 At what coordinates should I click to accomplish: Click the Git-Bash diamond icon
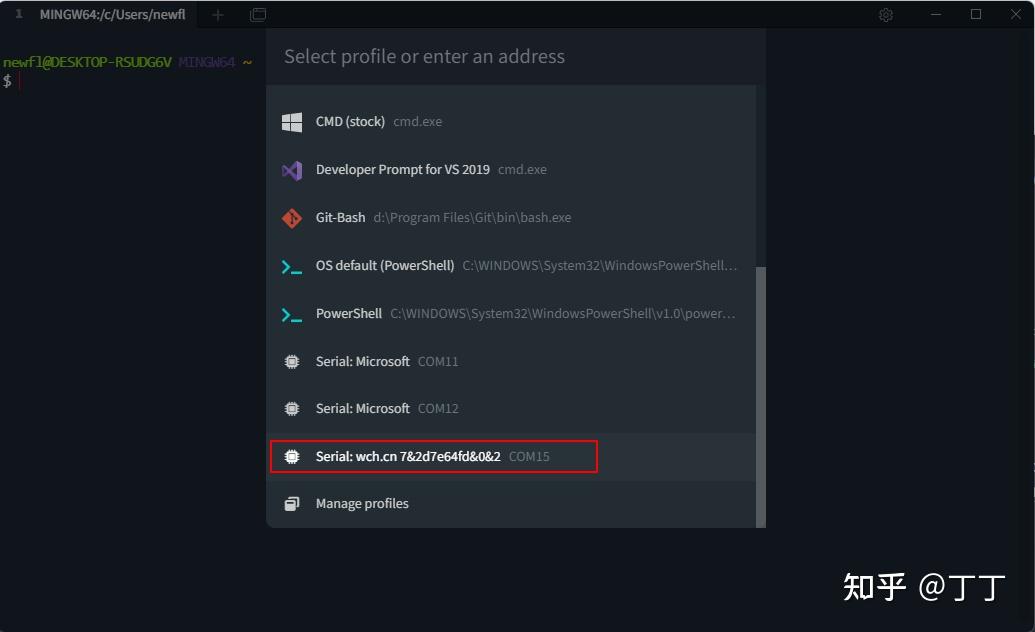click(292, 218)
